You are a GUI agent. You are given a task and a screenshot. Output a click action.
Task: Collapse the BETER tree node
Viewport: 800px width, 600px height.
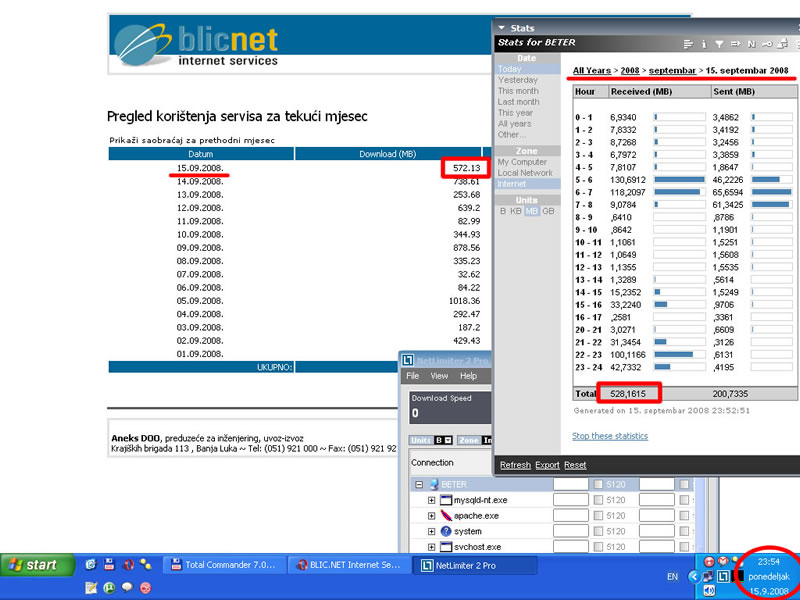[x=419, y=485]
